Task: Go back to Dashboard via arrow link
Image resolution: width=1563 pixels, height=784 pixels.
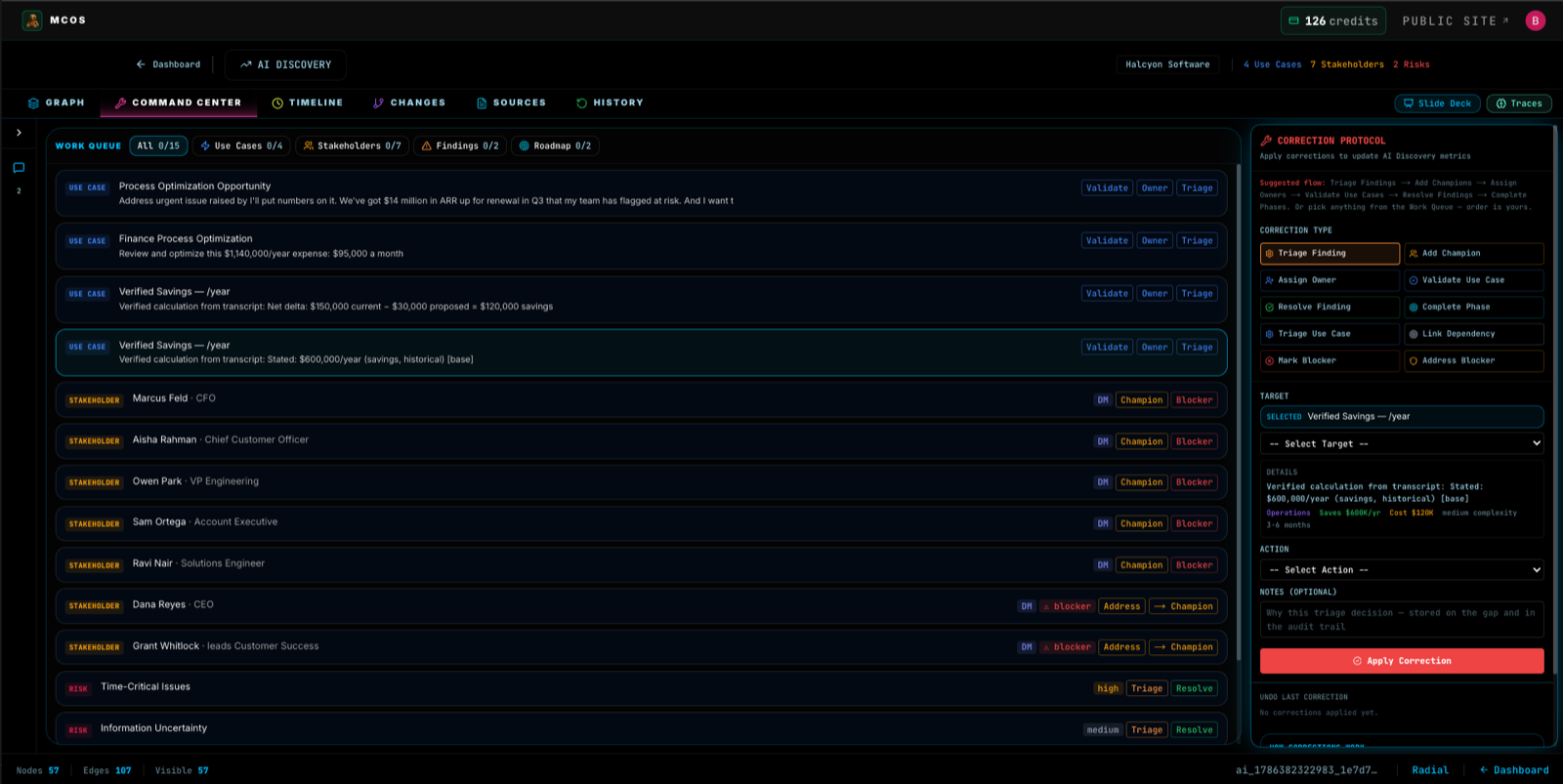Action: coord(168,64)
